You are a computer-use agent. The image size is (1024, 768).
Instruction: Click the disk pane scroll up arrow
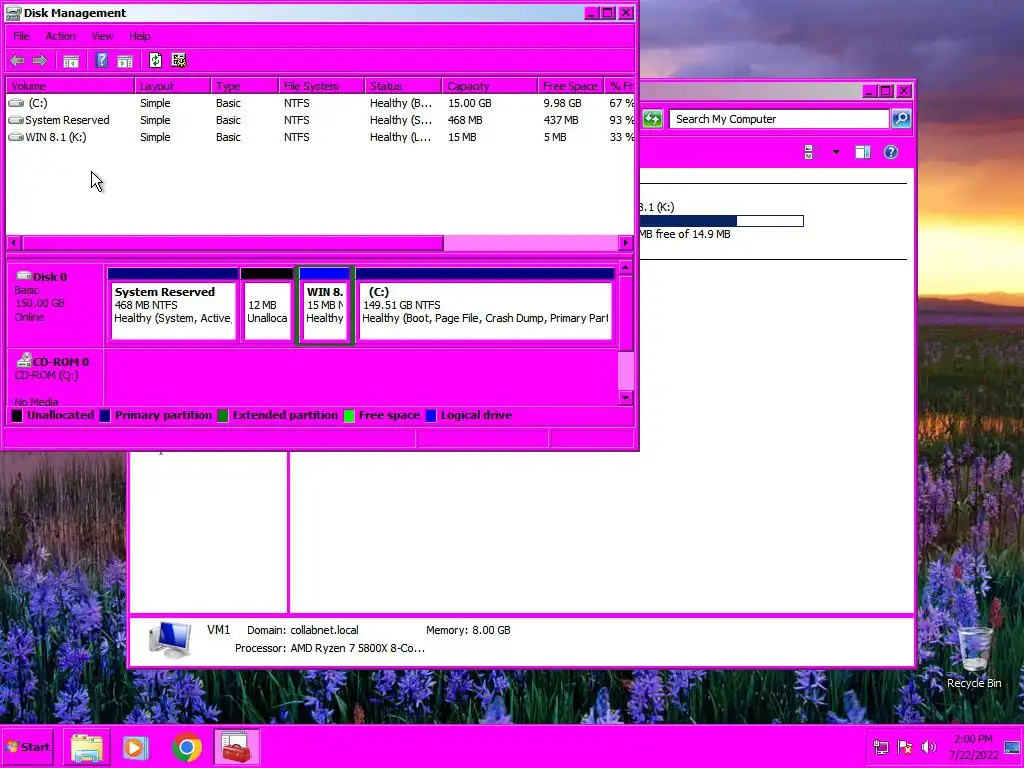tap(626, 267)
